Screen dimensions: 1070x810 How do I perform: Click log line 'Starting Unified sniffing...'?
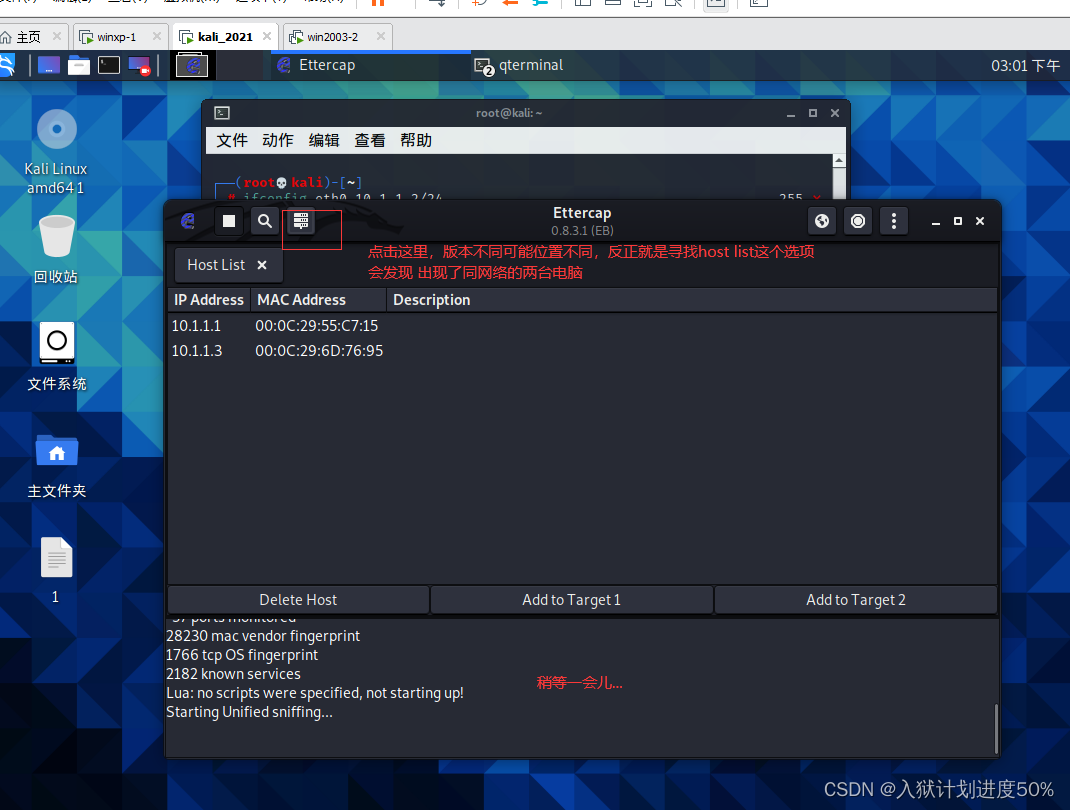point(250,712)
